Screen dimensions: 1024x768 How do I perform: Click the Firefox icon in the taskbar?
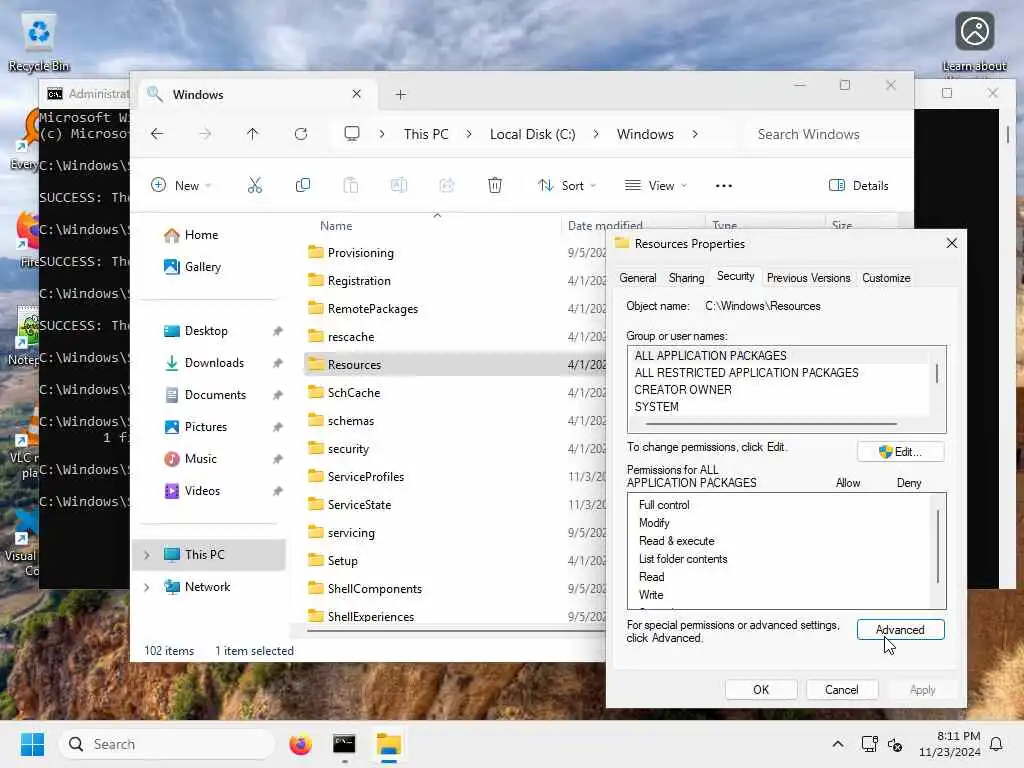pos(300,744)
